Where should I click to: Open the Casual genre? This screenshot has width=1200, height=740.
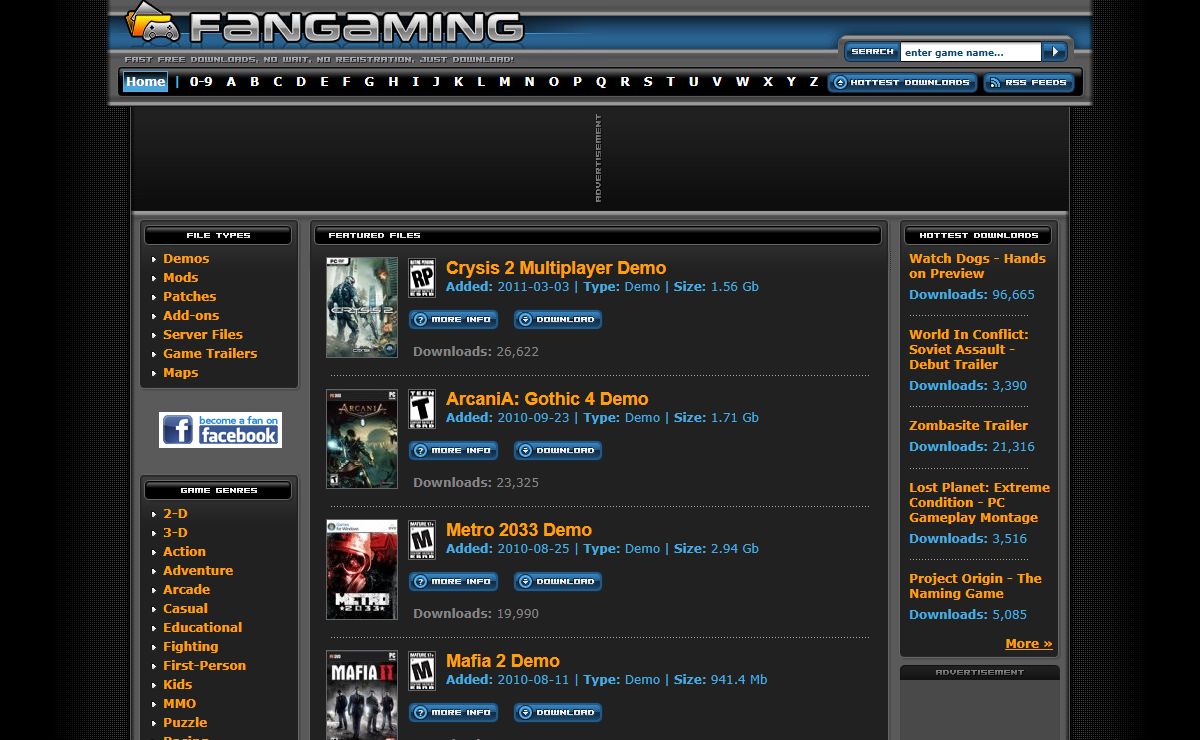click(186, 608)
